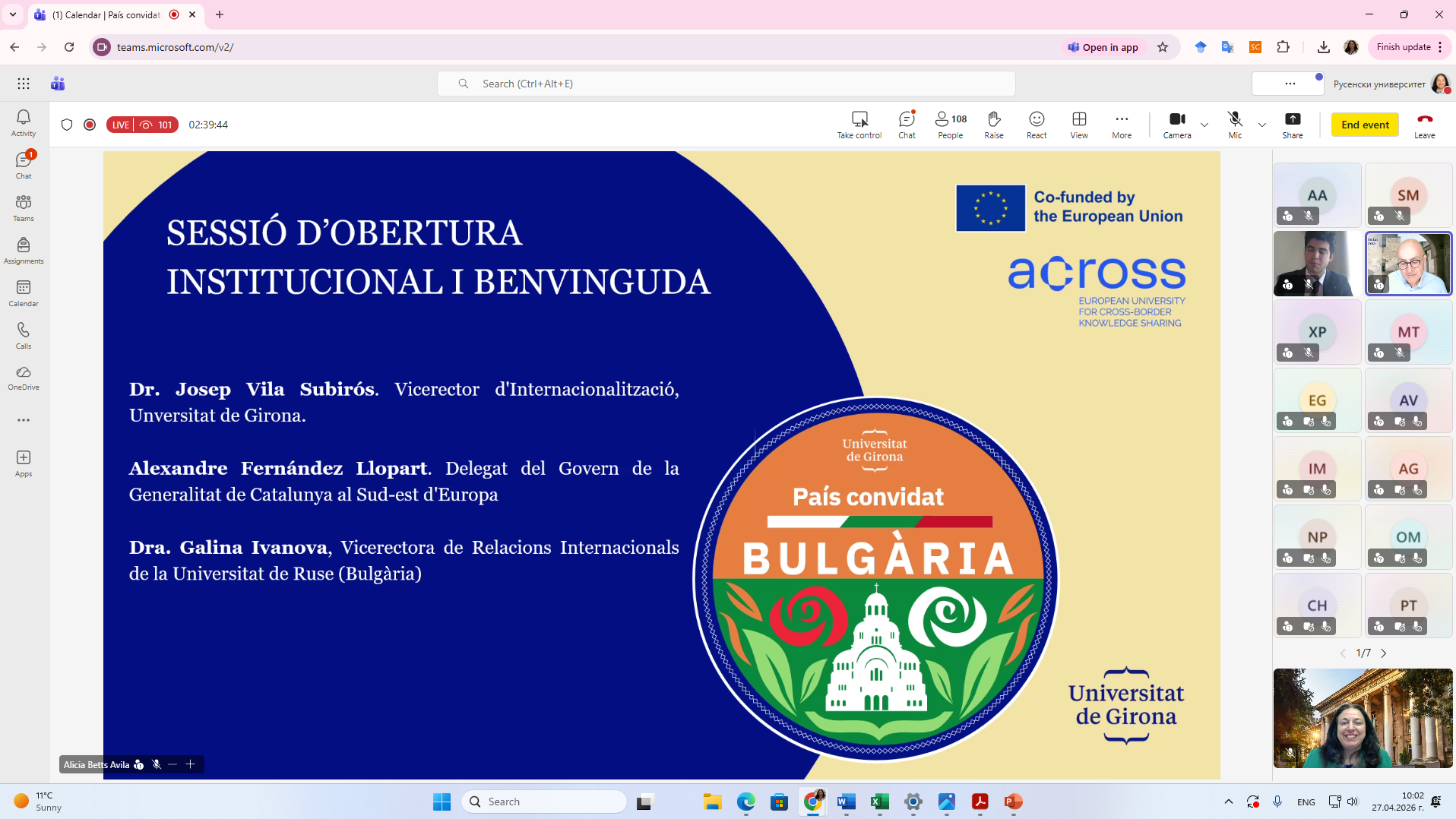Click the End event button
Screen dimensions: 1456x819
(x=1365, y=125)
